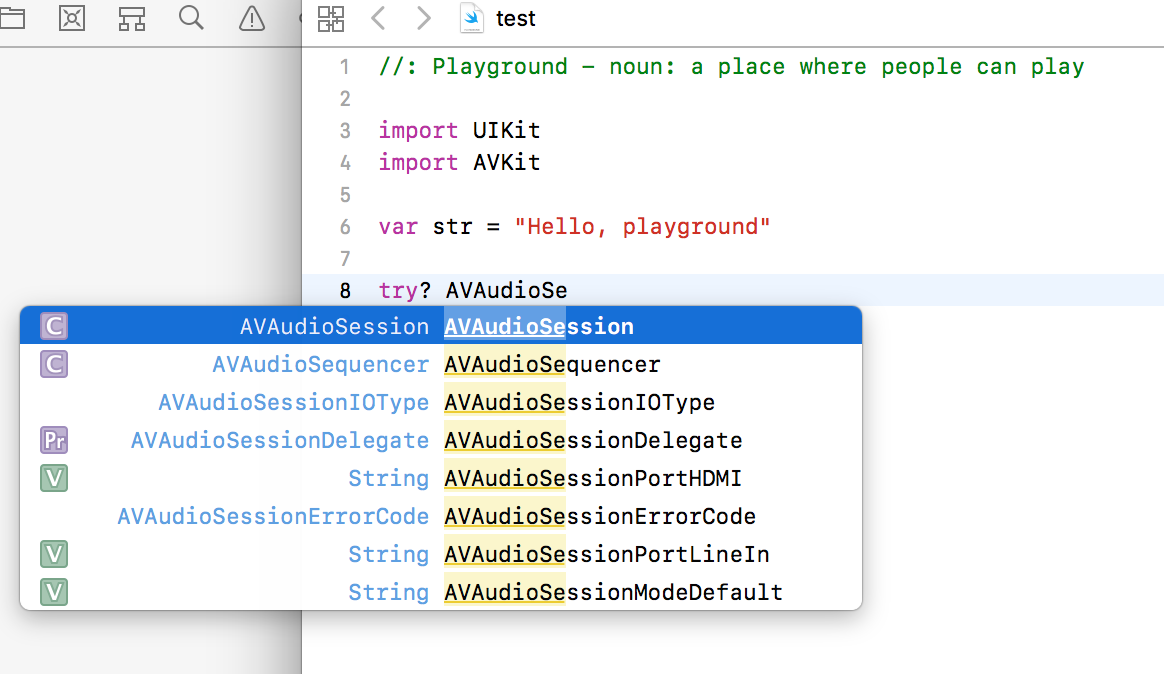Show the symbol navigator icon
This screenshot has width=1164, height=674.
[72, 18]
